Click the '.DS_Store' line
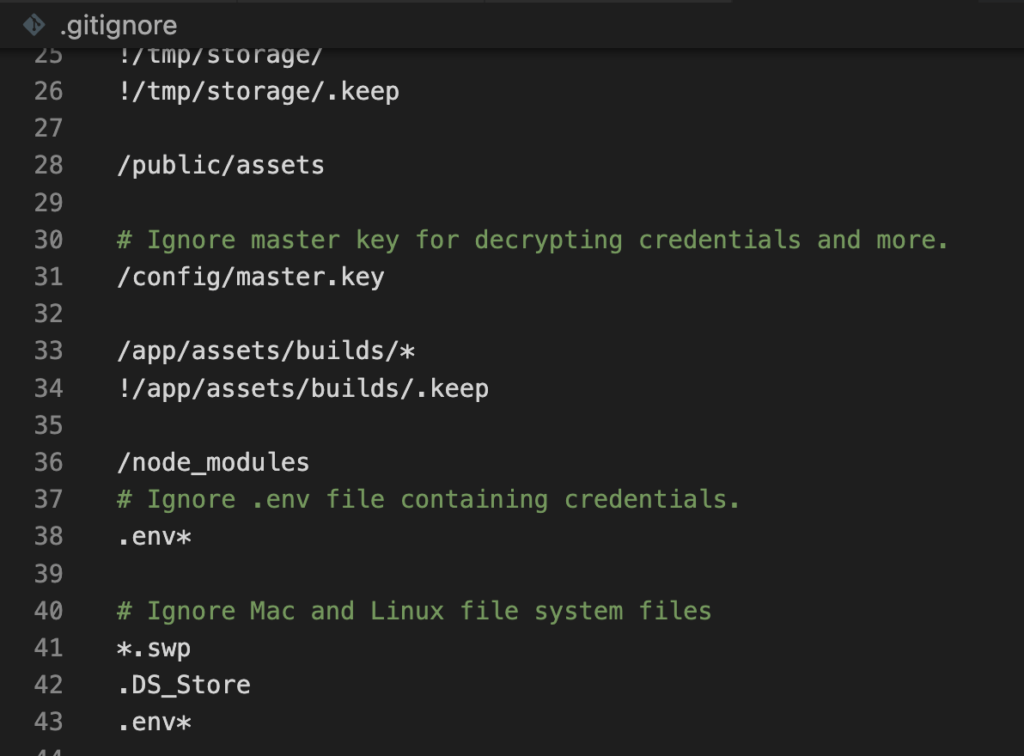 click(x=184, y=685)
